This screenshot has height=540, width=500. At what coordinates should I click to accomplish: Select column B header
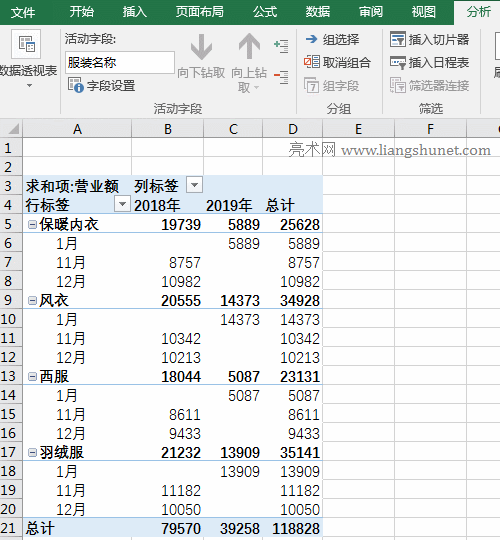point(168,129)
